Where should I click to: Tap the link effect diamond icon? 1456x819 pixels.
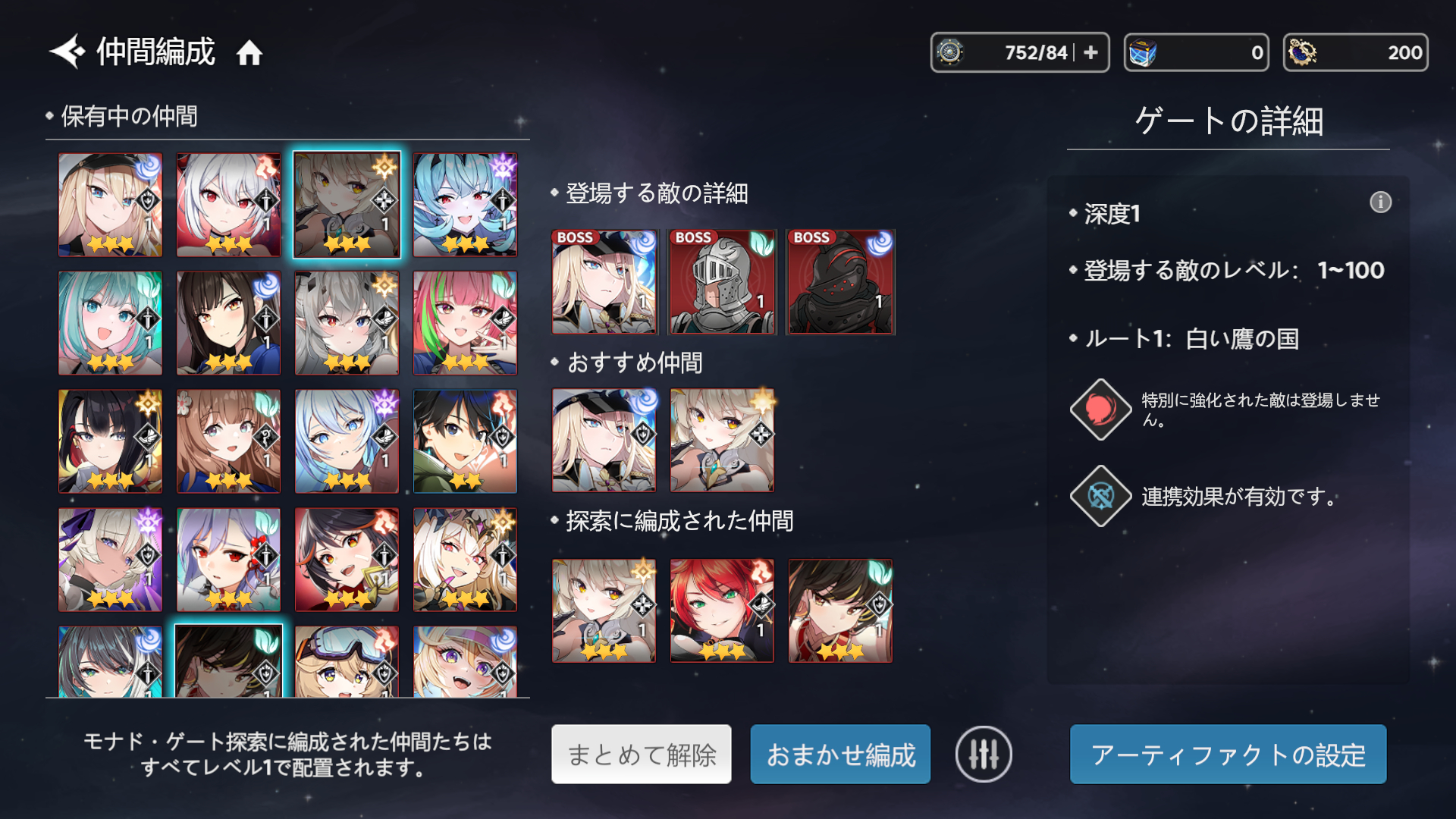point(1100,496)
